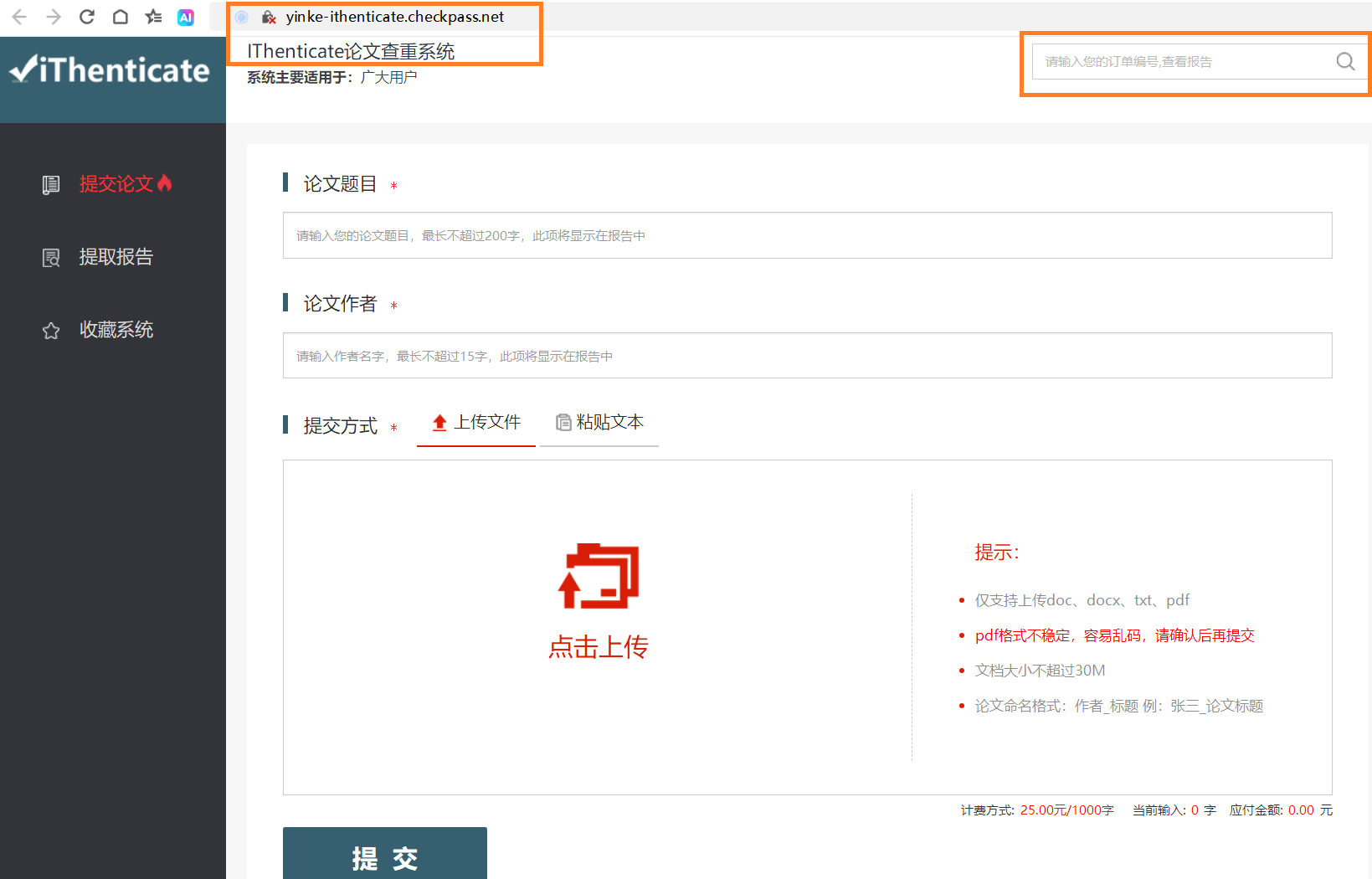Click the browser back arrow

click(x=19, y=17)
